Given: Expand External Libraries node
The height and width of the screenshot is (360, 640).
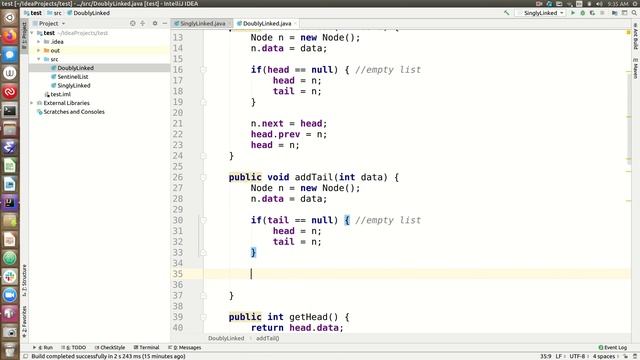Looking at the screenshot, I should (x=32, y=103).
